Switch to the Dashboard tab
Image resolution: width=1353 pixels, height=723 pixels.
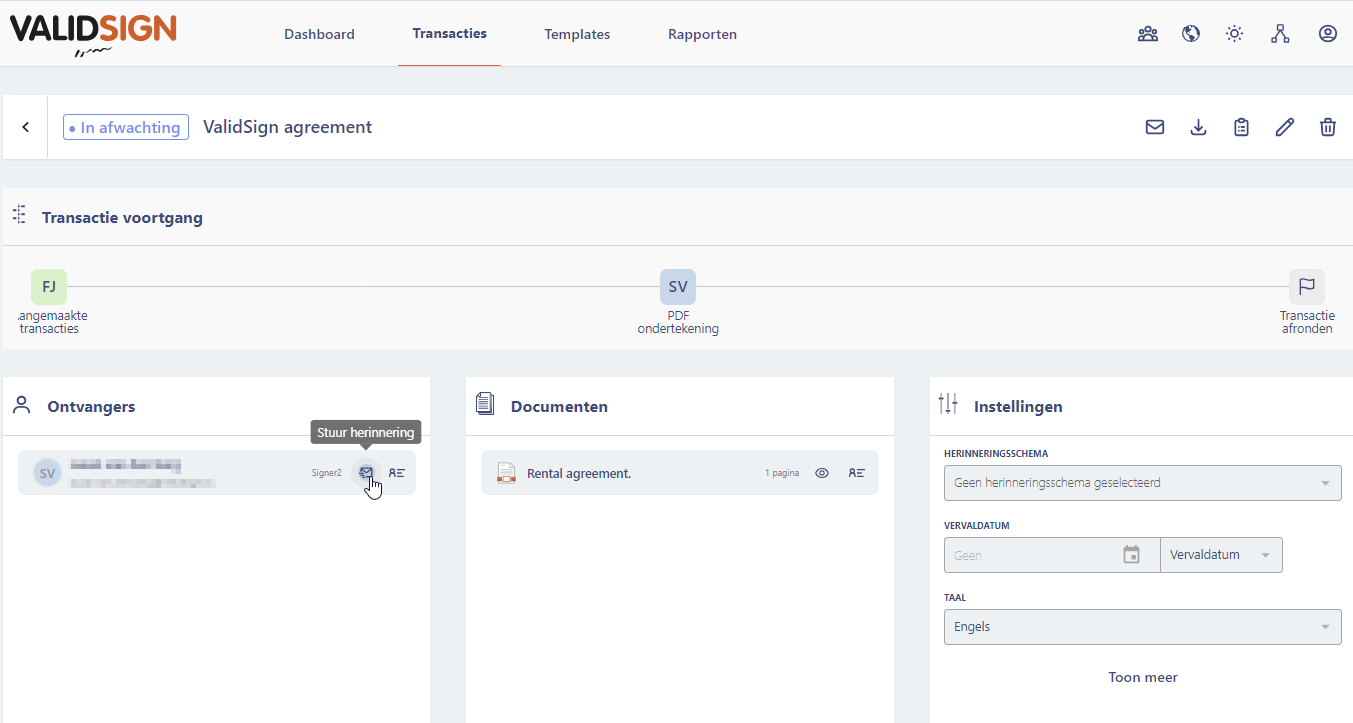pos(319,34)
